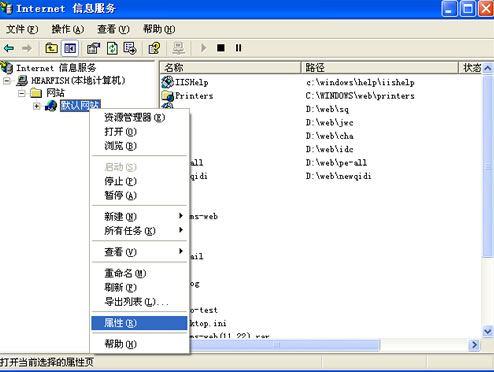494x372 pixels.
Task: Click the Back arrow toolbar icon
Action: (9, 49)
